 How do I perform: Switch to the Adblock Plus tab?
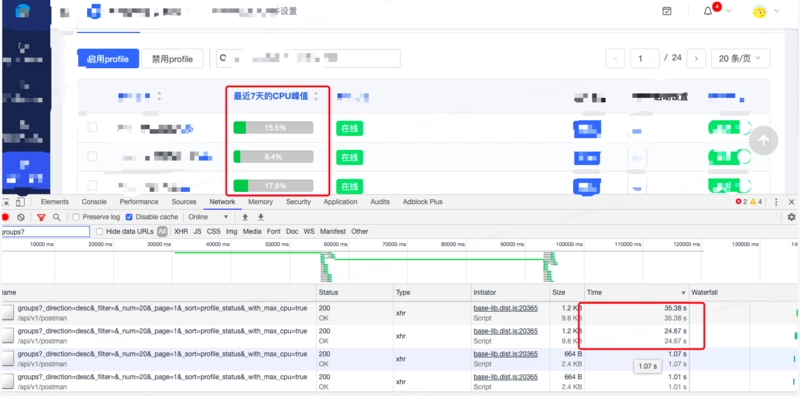pyautogui.click(x=422, y=202)
